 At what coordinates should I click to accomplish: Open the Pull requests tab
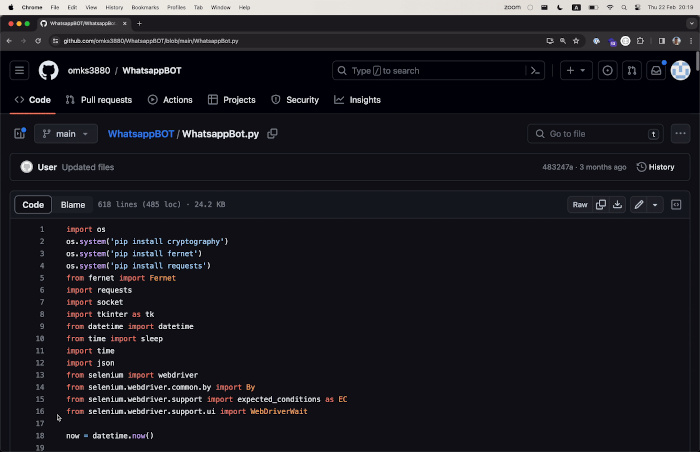coord(99,100)
